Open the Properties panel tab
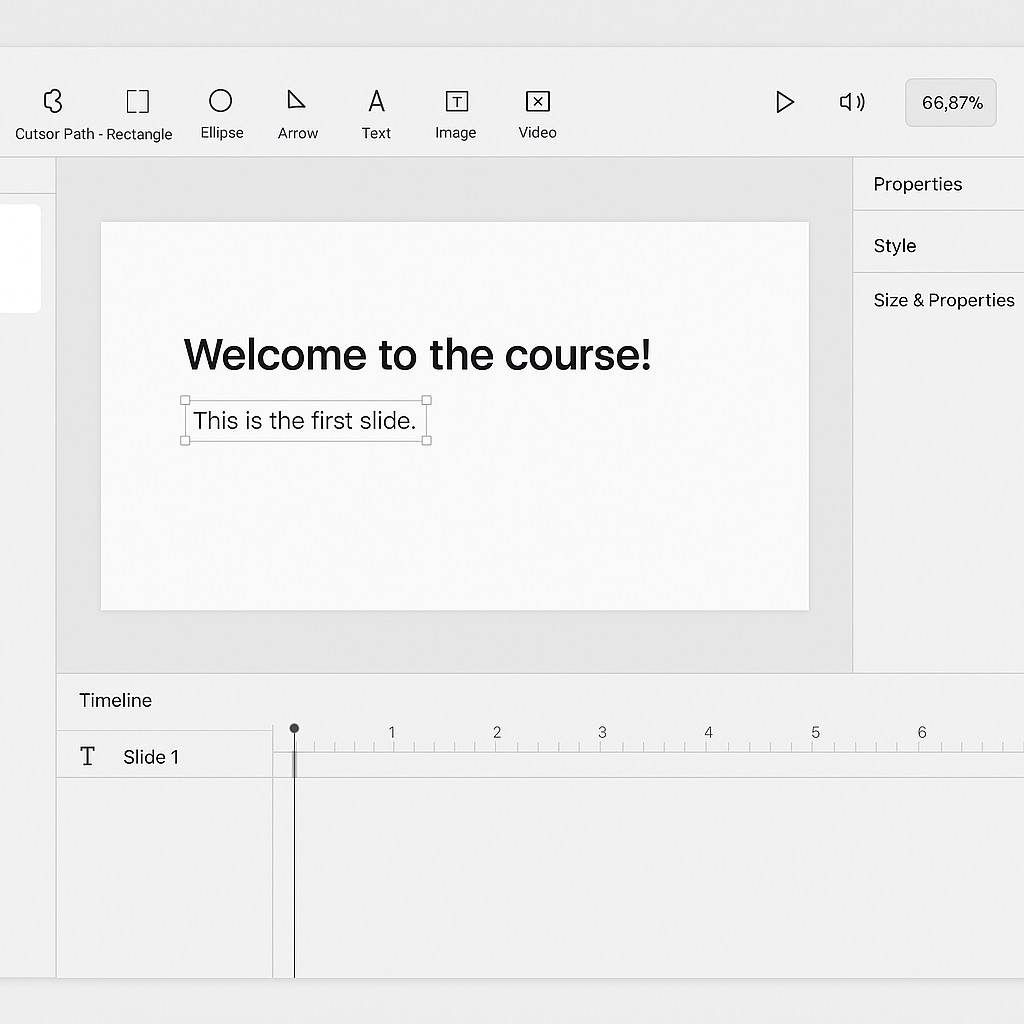The height and width of the screenshot is (1024, 1024). [917, 184]
